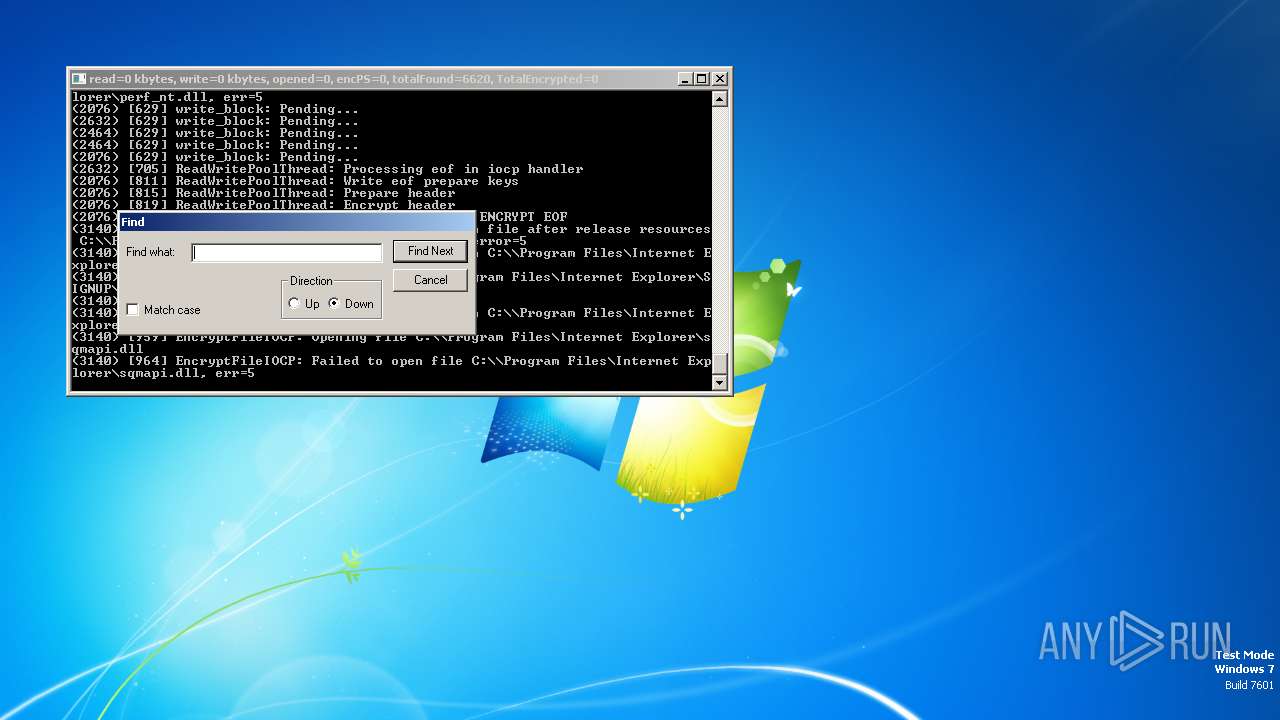
Task: Click the console vertical scrollbar thumb
Action: point(719,363)
